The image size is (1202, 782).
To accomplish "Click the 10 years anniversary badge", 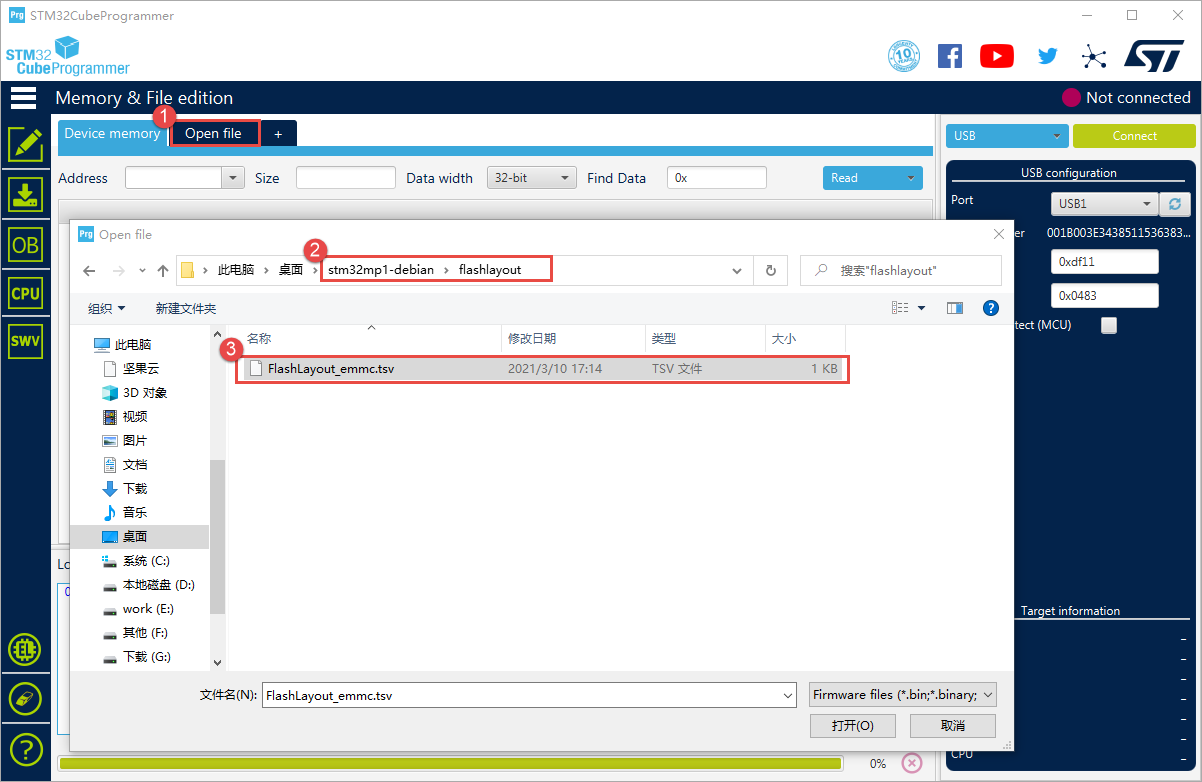I will pyautogui.click(x=903, y=56).
